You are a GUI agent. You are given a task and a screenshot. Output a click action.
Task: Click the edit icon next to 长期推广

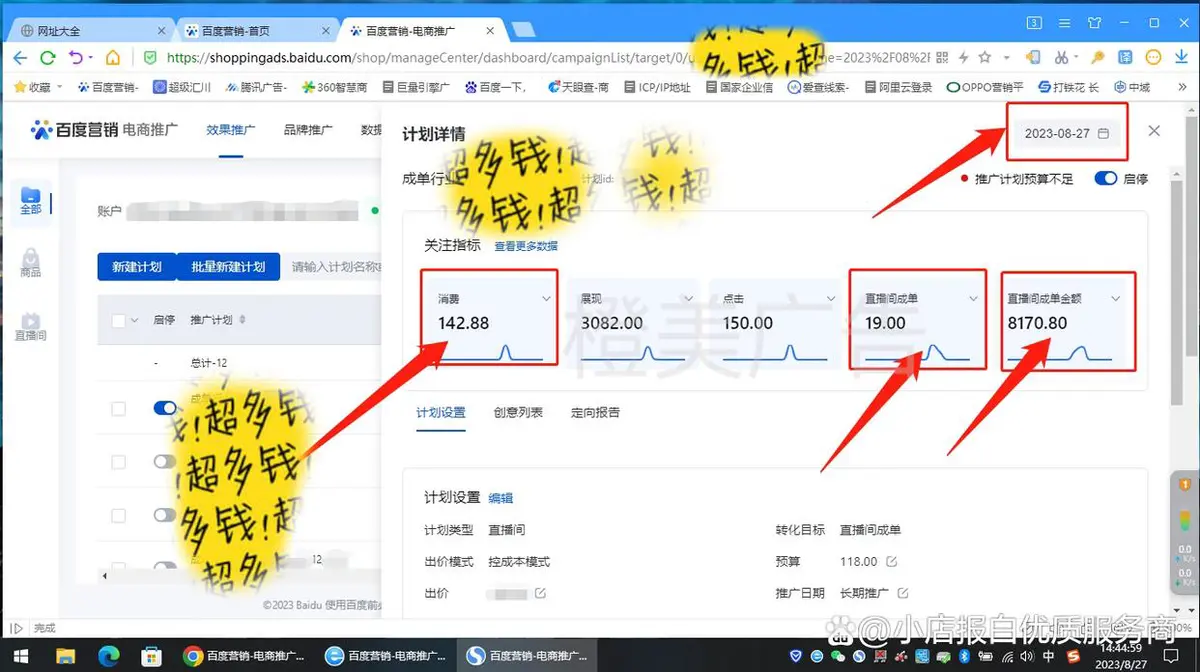pyautogui.click(x=903, y=593)
